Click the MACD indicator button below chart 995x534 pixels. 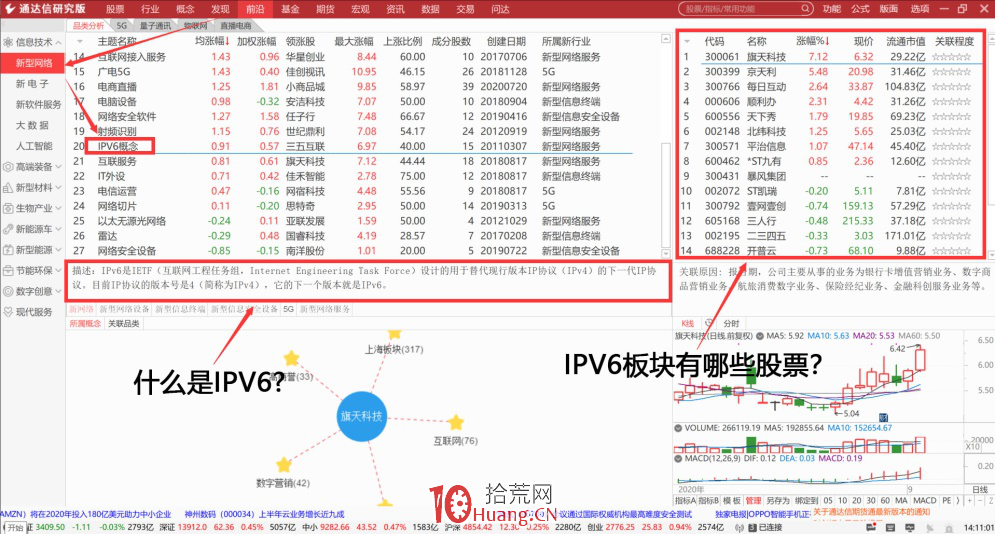pos(925,500)
